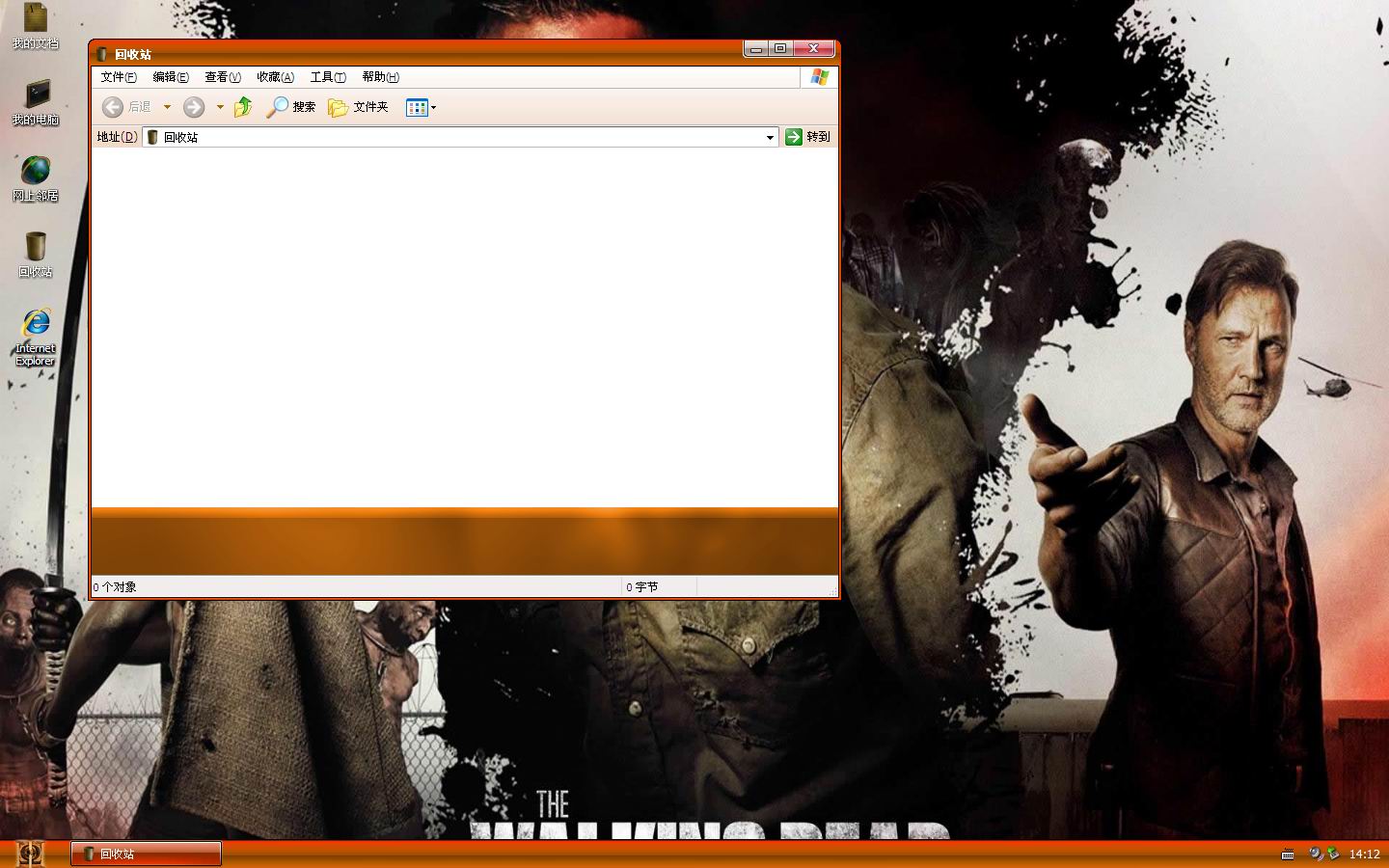Image resolution: width=1389 pixels, height=868 pixels.
Task: Maximize the 回收站 window
Action: [x=780, y=48]
